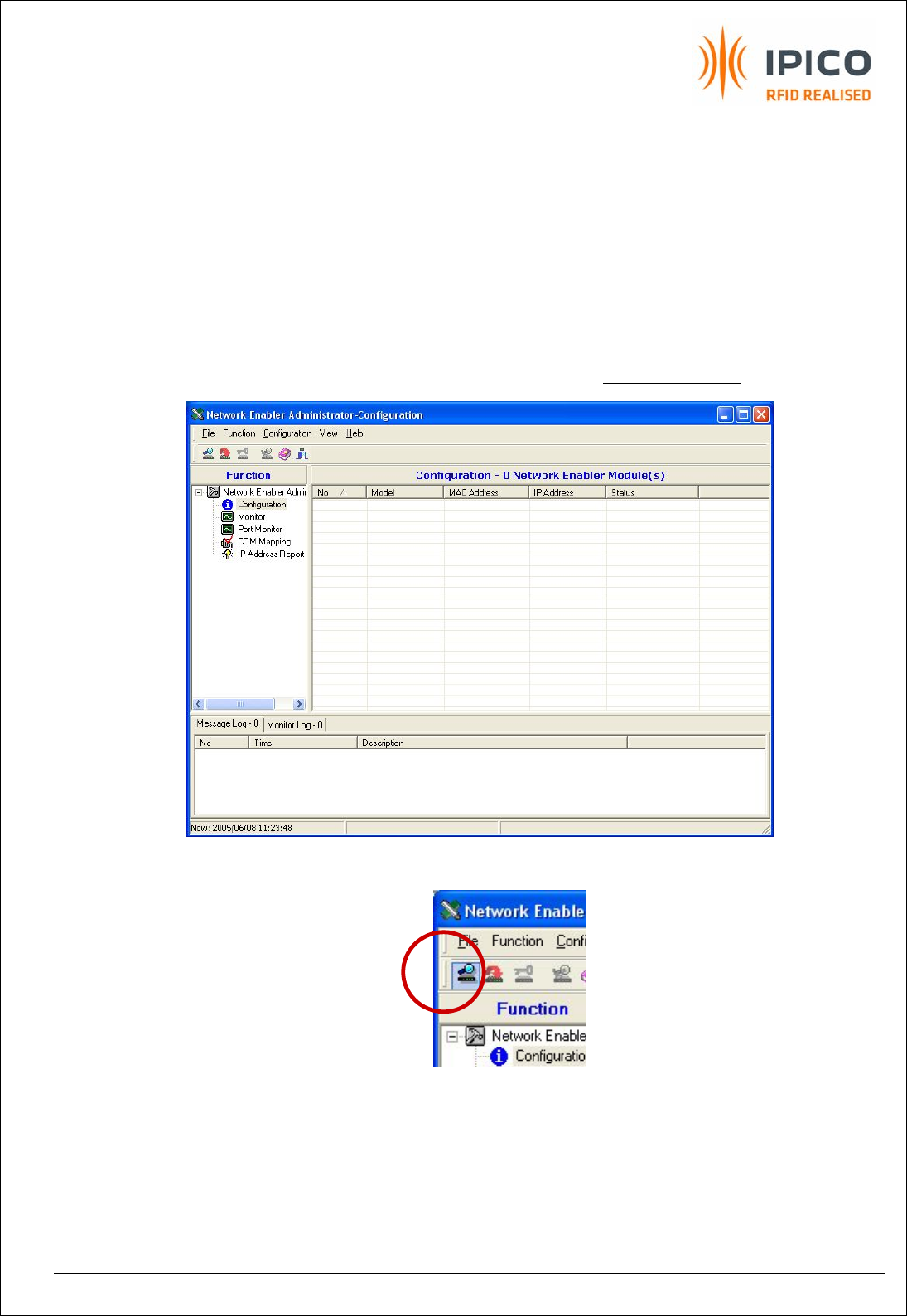
Task: Open the File menu in the full window
Action: 208,433
